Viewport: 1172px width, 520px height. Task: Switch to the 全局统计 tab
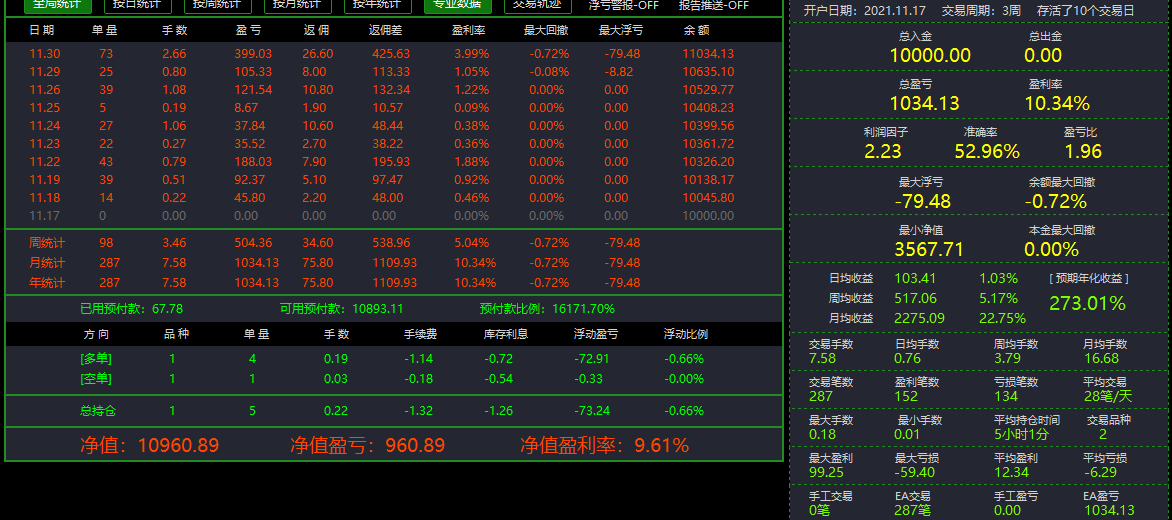(58, 6)
